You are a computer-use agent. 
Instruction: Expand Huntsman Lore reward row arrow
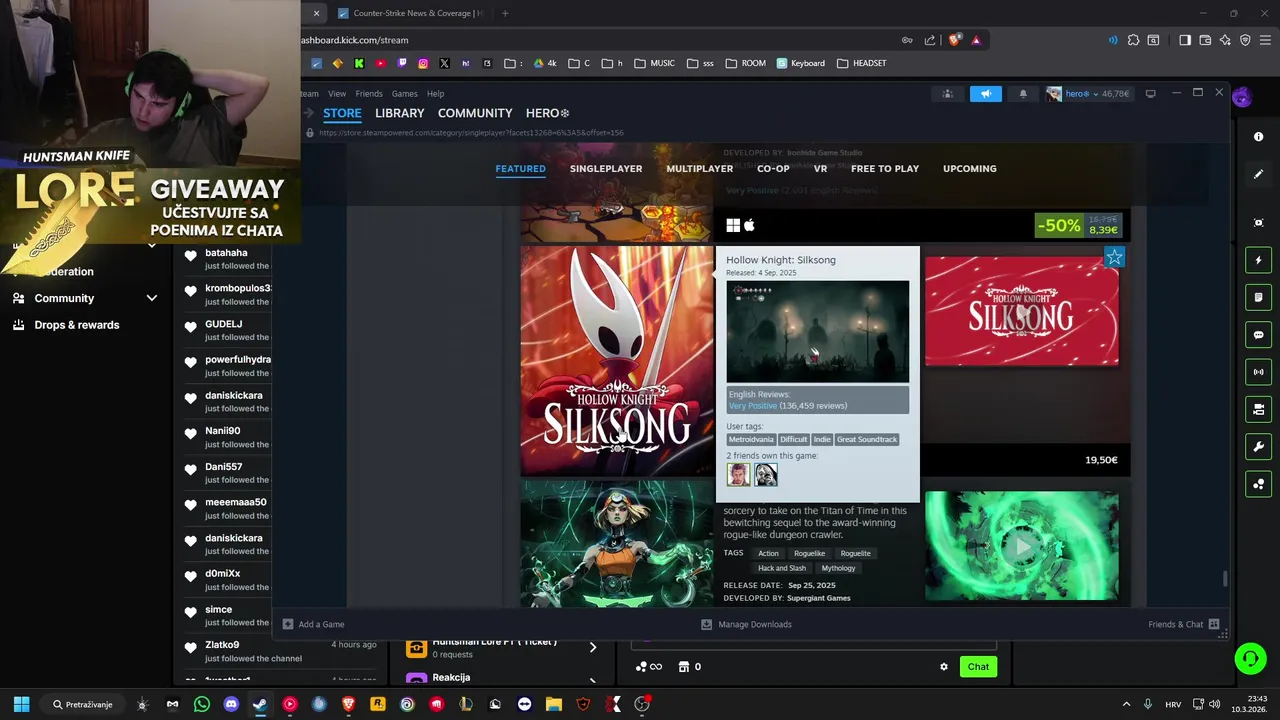pos(592,647)
